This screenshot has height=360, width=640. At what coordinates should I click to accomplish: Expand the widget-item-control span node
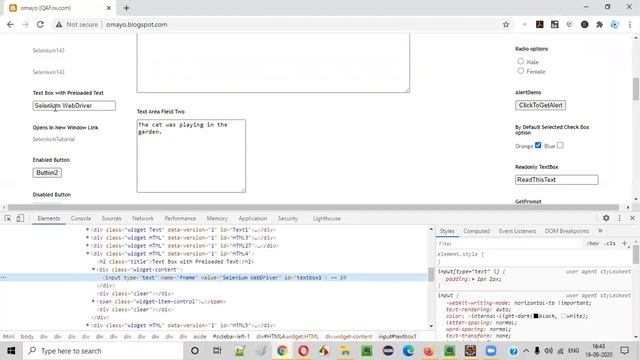pyautogui.click(x=93, y=301)
